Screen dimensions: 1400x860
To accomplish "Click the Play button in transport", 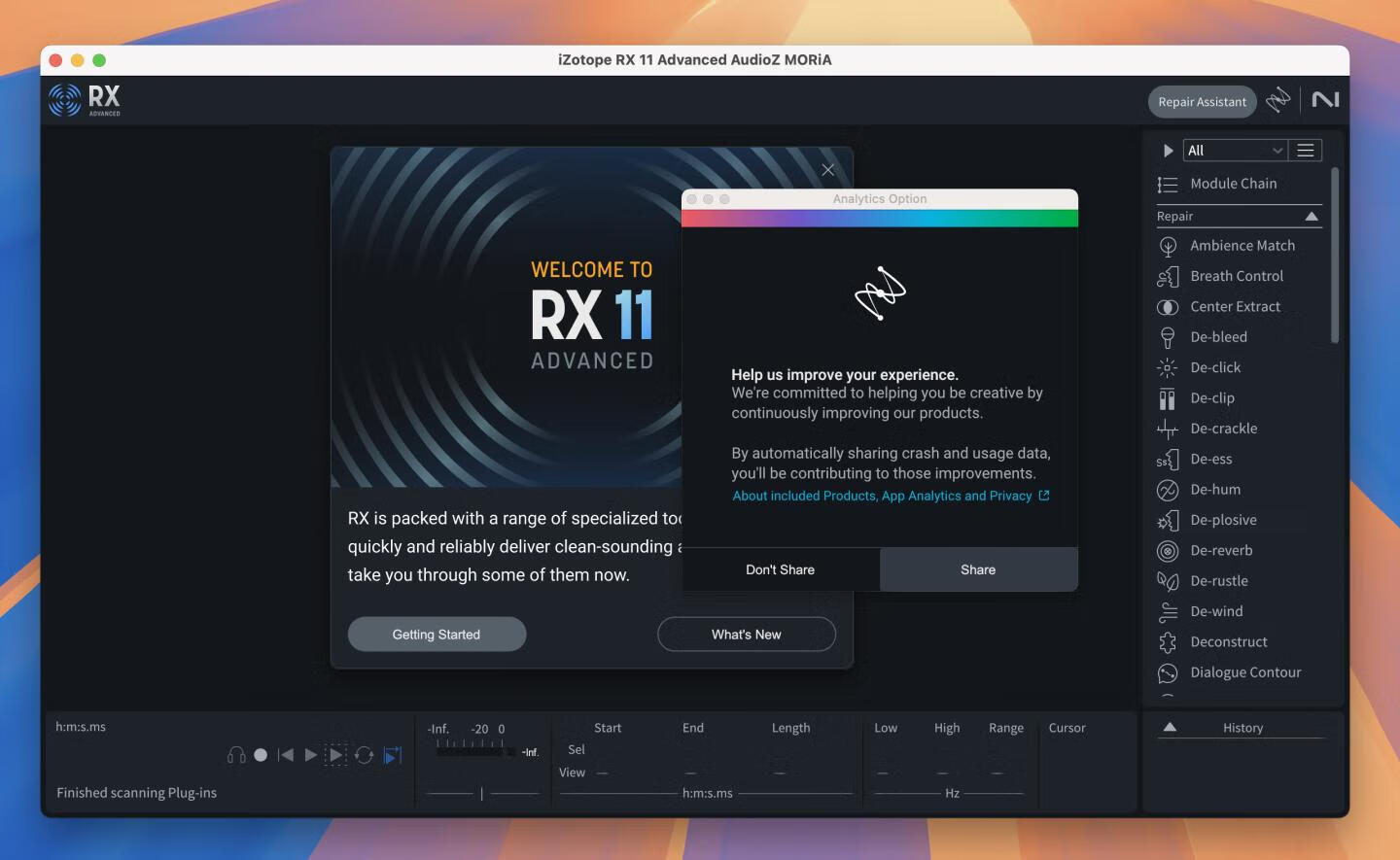I will coord(311,755).
